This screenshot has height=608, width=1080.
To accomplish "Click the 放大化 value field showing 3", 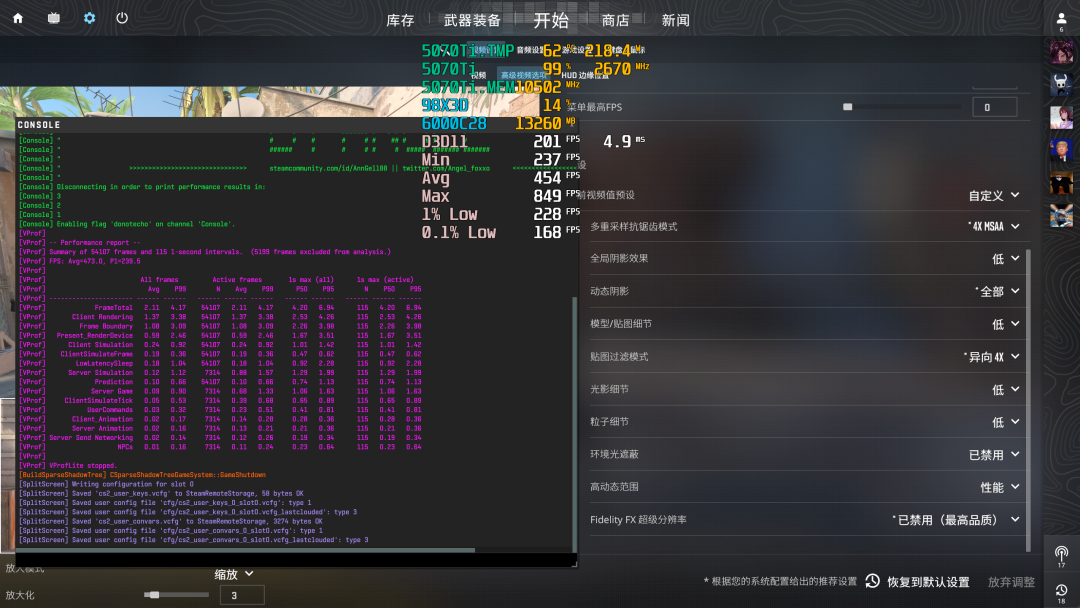I will (242, 596).
